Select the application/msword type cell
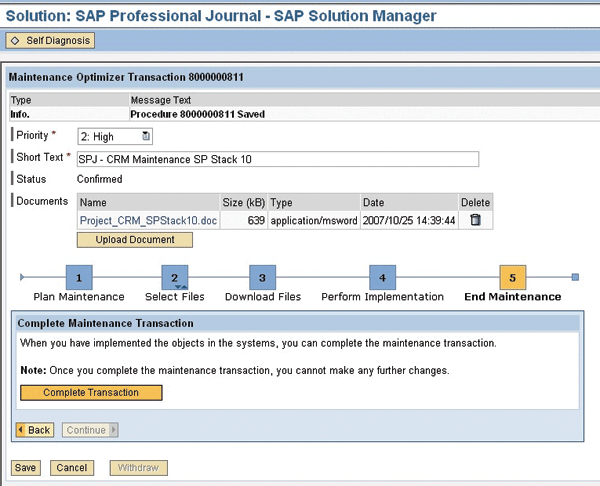The width and height of the screenshot is (600, 486). pyautogui.click(x=314, y=220)
